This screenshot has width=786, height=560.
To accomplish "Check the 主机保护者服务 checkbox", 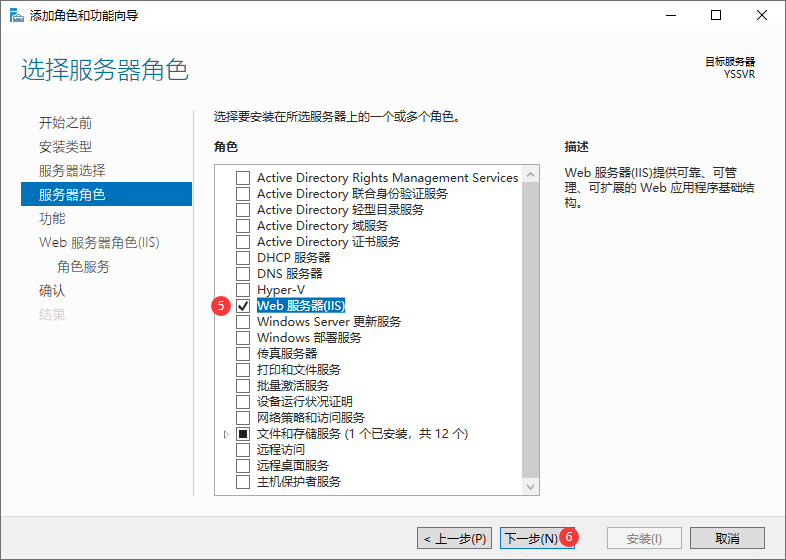I will coord(243,482).
